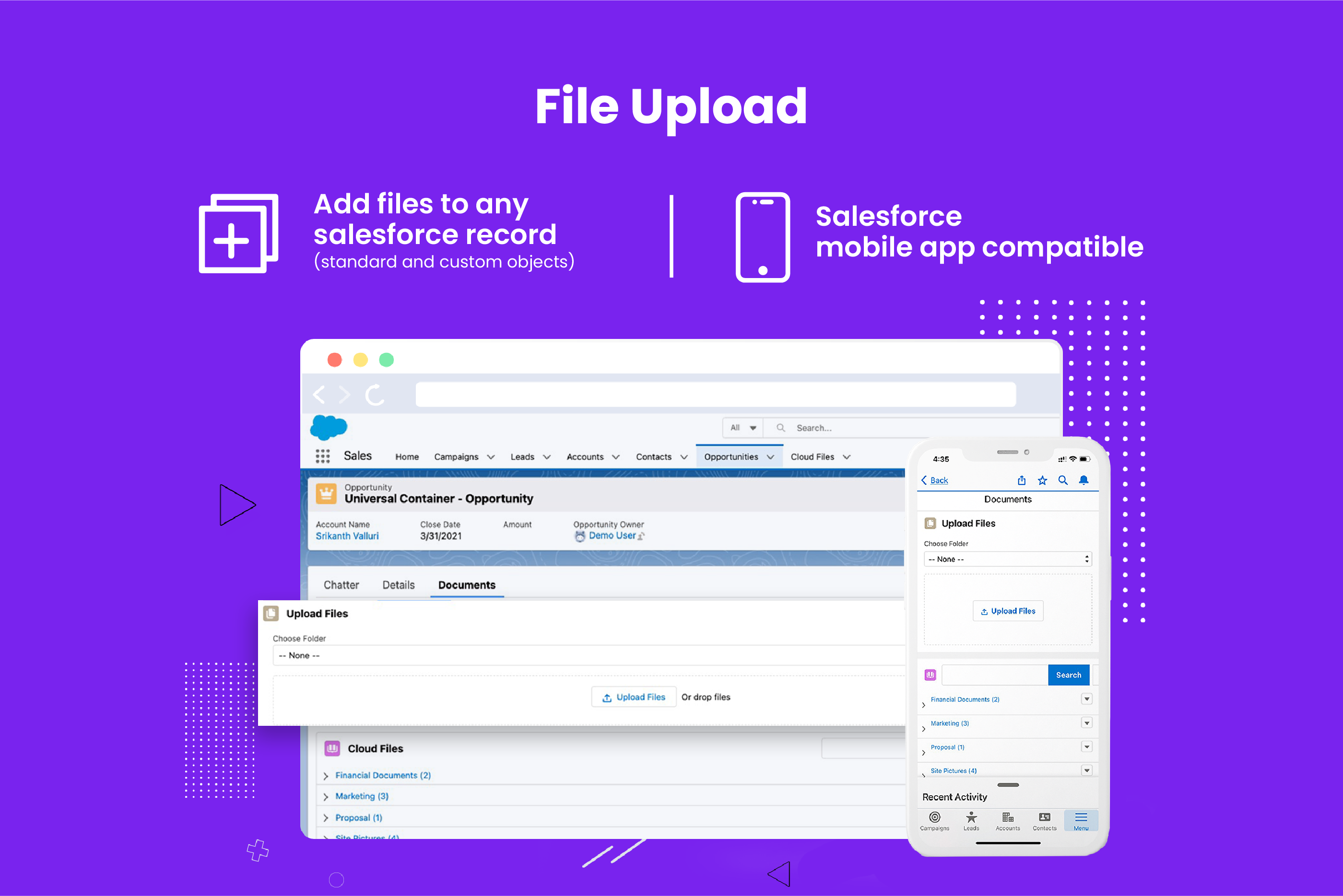Tap the share icon on the mobile Documents screen
Image resolution: width=1343 pixels, height=896 pixels.
pyautogui.click(x=1022, y=480)
